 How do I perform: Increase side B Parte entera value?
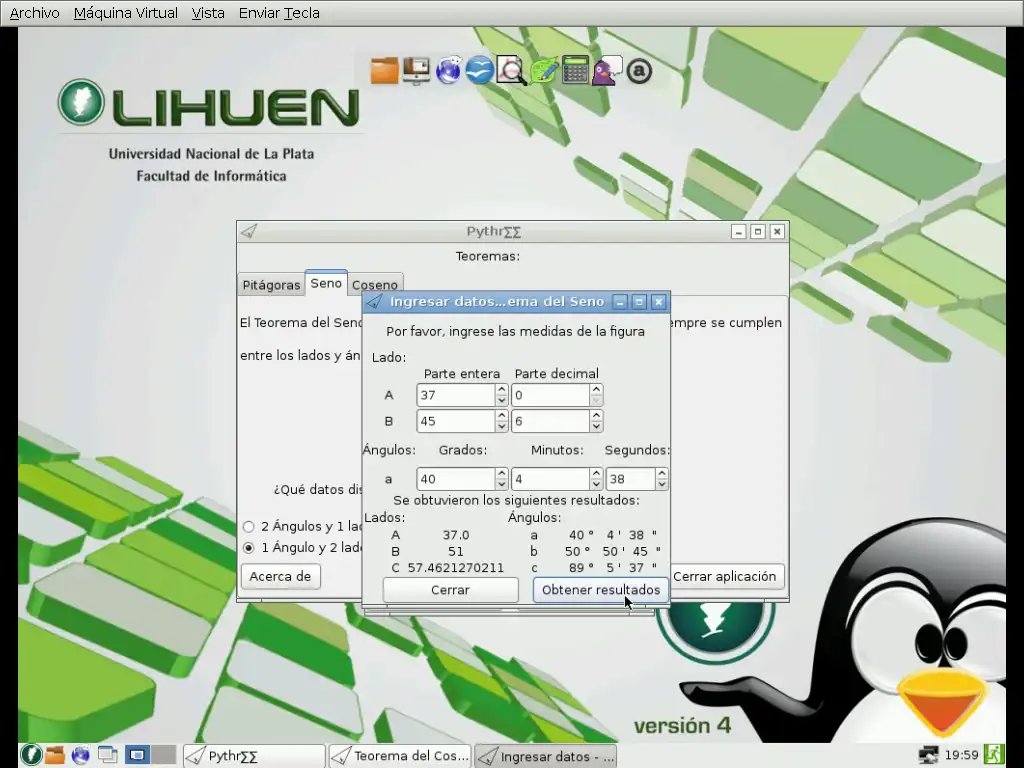tap(502, 415)
